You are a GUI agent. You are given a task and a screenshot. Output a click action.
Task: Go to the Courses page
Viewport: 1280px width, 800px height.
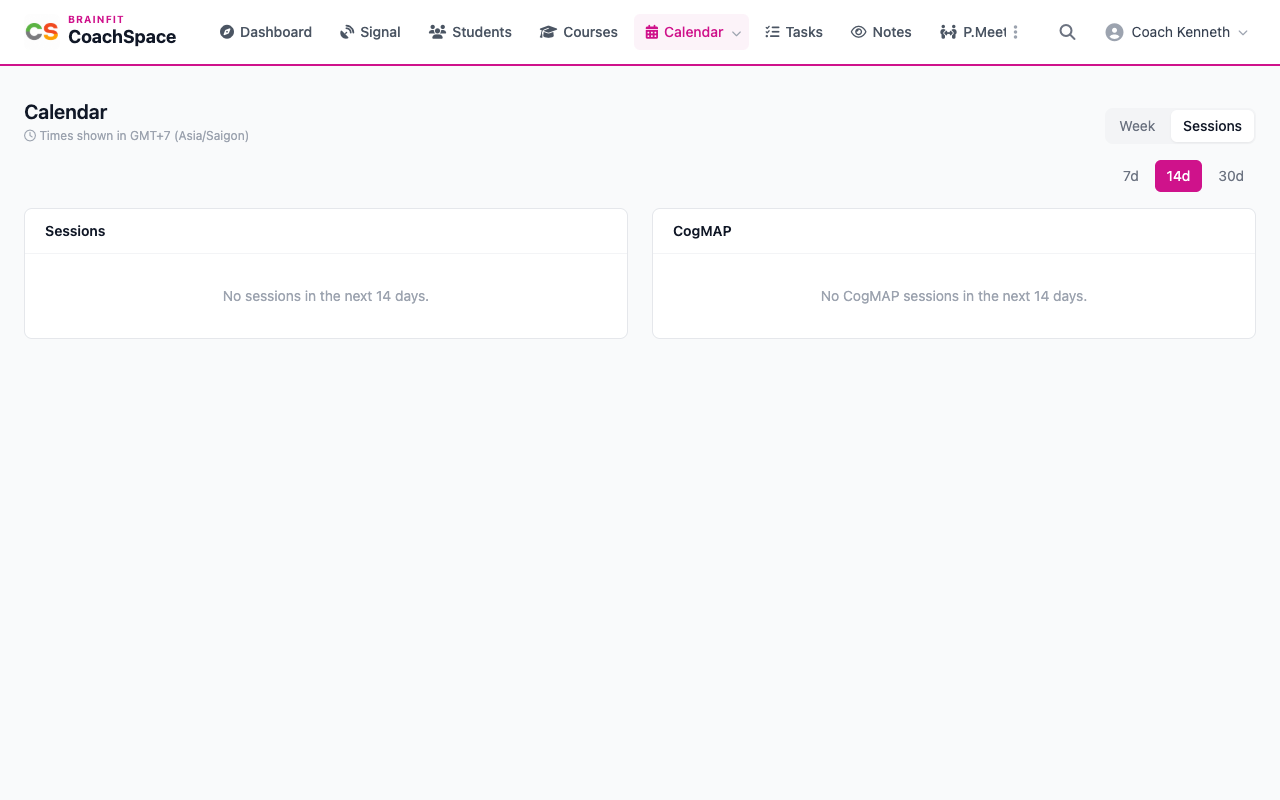point(578,32)
